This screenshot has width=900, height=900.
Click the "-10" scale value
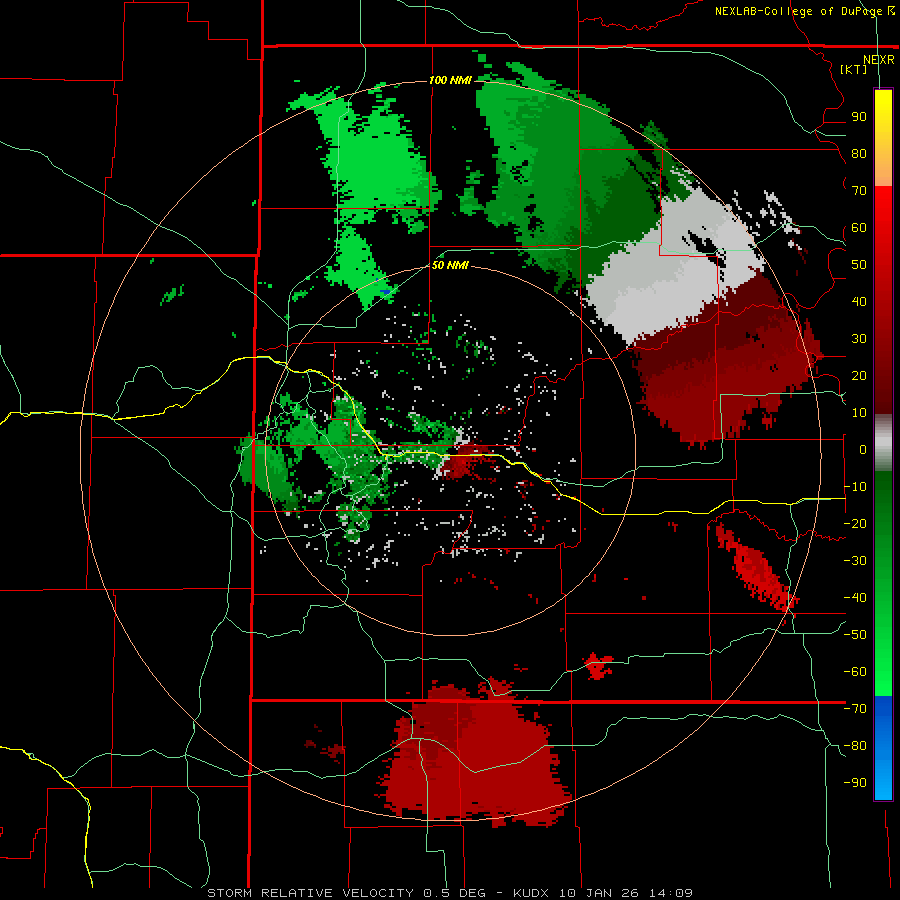point(855,487)
